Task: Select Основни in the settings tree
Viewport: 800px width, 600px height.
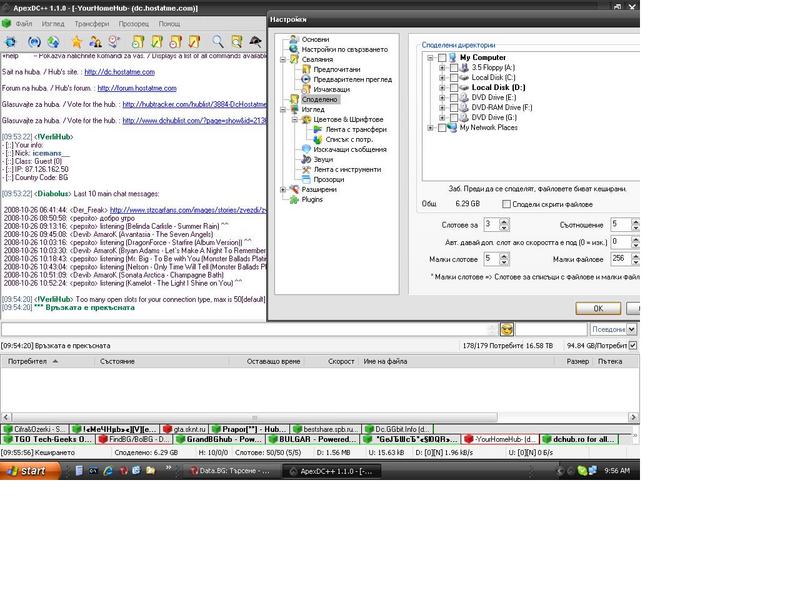Action: [315, 39]
